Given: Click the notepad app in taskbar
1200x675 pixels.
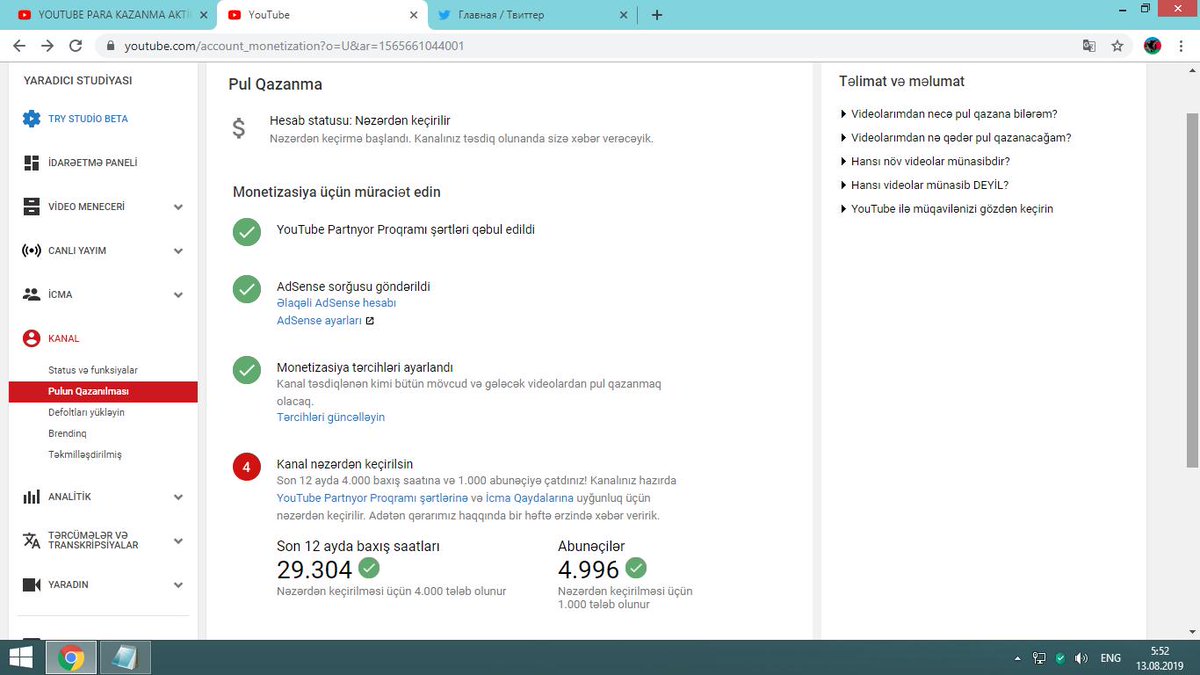Looking at the screenshot, I should pos(126,658).
